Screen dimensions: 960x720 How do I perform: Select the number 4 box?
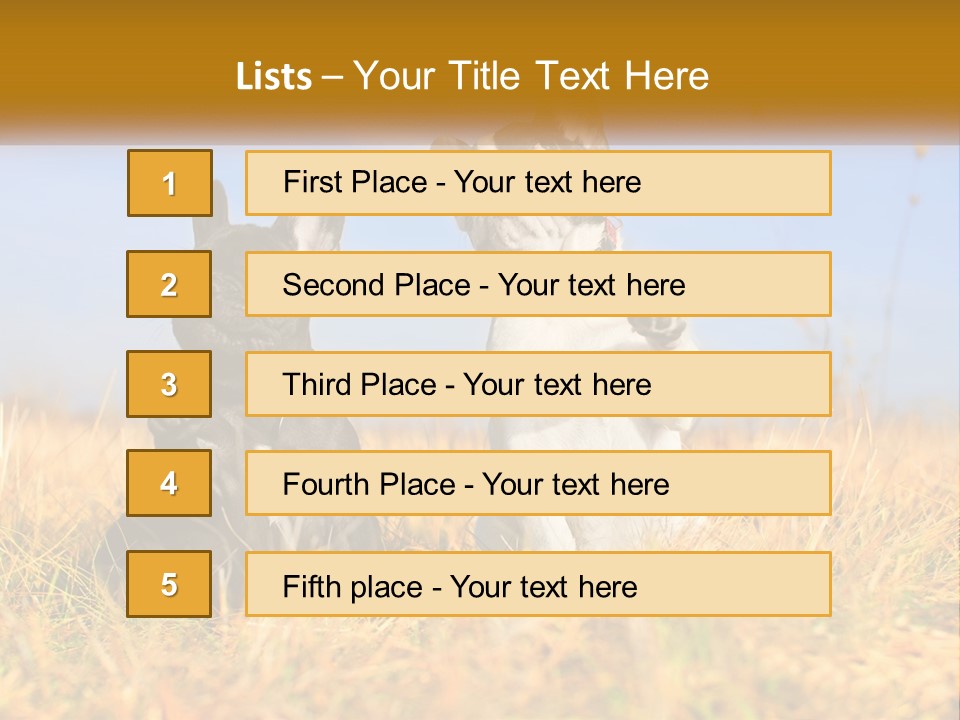click(x=169, y=484)
